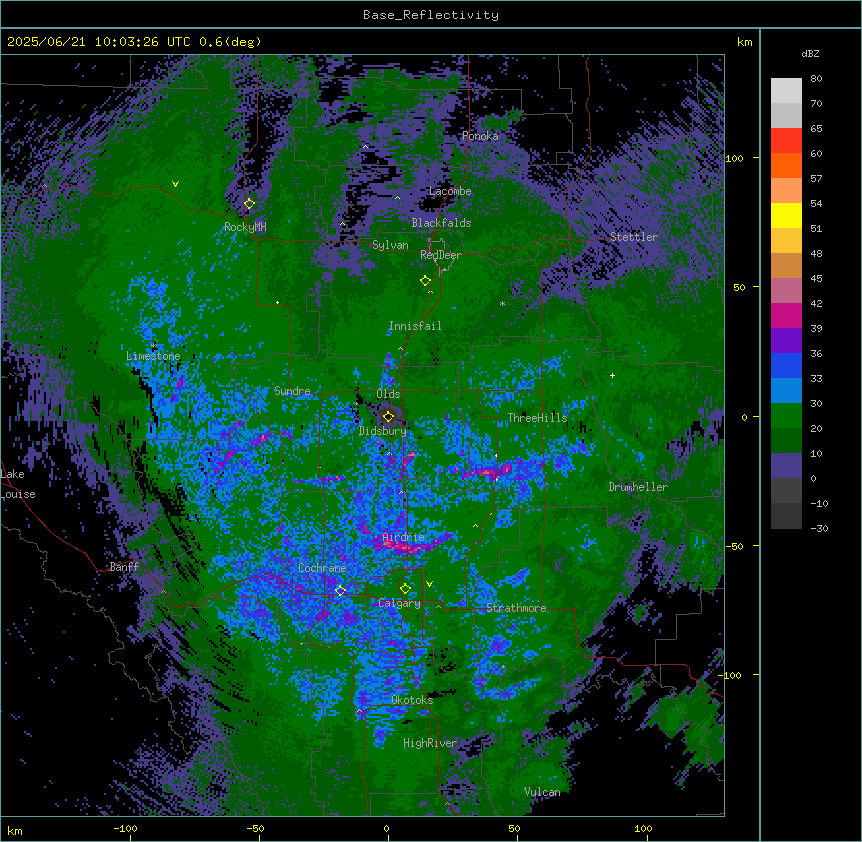Click the Didsbury town label
This screenshot has width=862, height=842.
coord(383,431)
